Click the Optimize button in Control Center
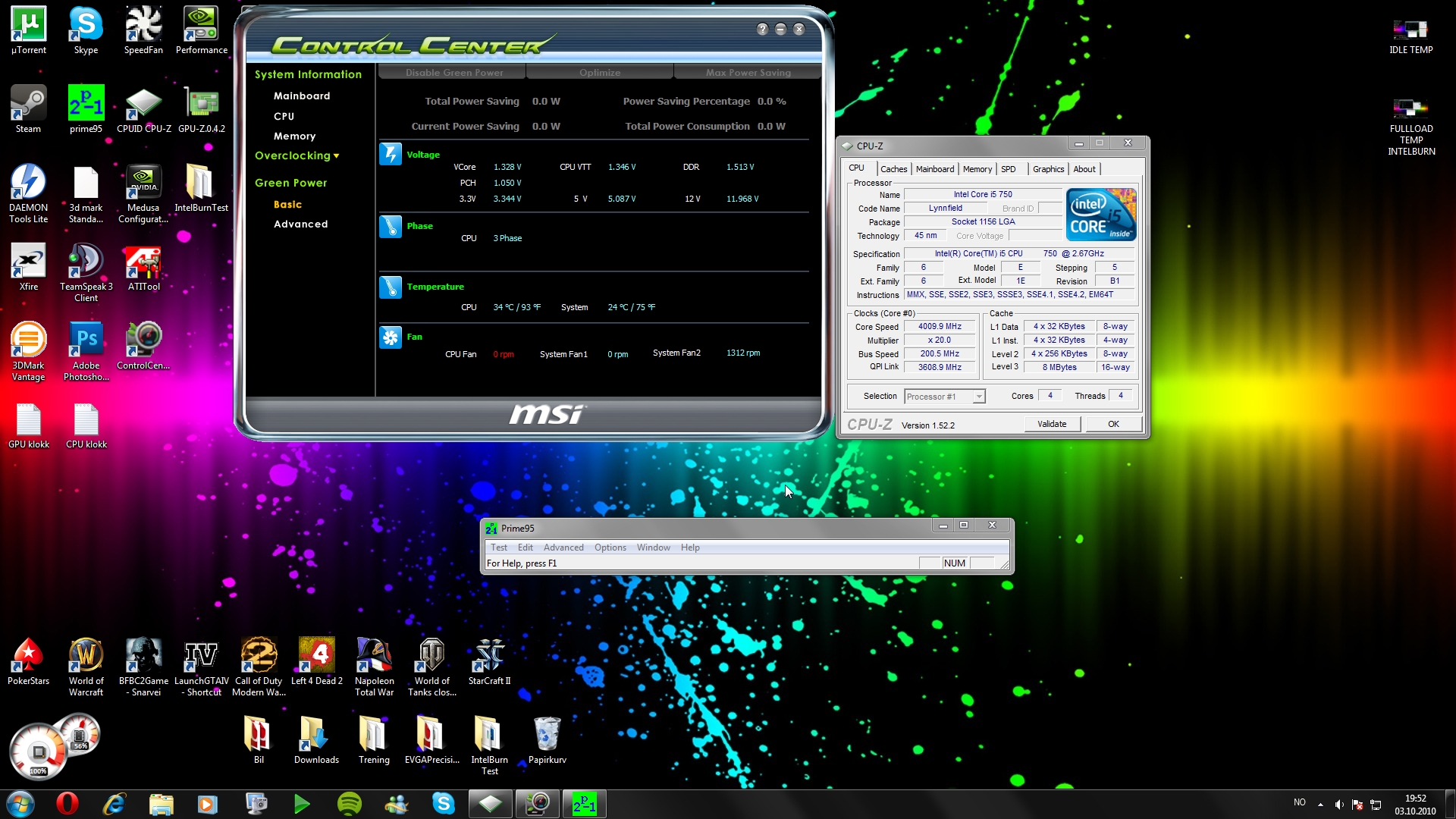The width and height of the screenshot is (1456, 819). (x=600, y=73)
